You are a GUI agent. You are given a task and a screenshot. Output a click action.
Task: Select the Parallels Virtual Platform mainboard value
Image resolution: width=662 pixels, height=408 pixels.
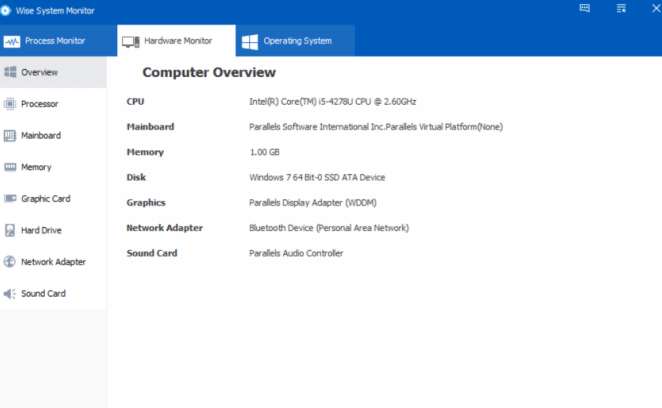[x=376, y=127]
